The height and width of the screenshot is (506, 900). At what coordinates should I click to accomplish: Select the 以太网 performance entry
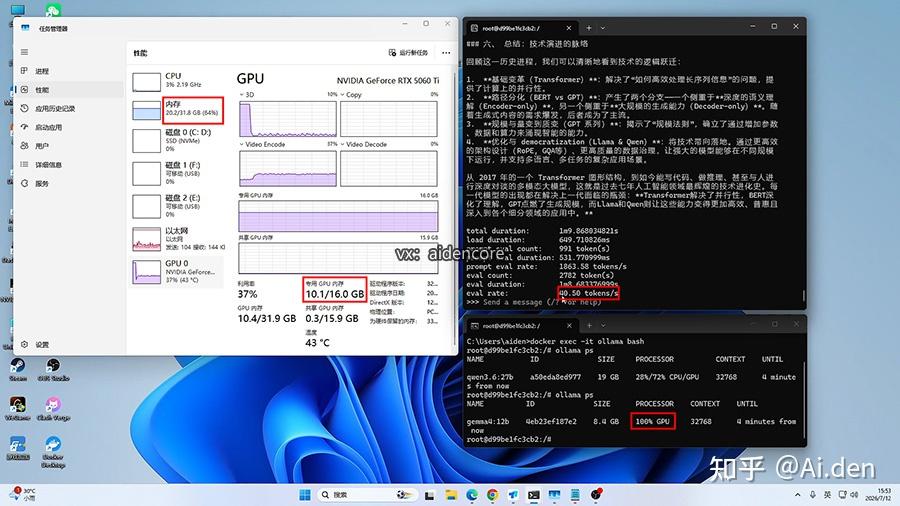pyautogui.click(x=177, y=239)
